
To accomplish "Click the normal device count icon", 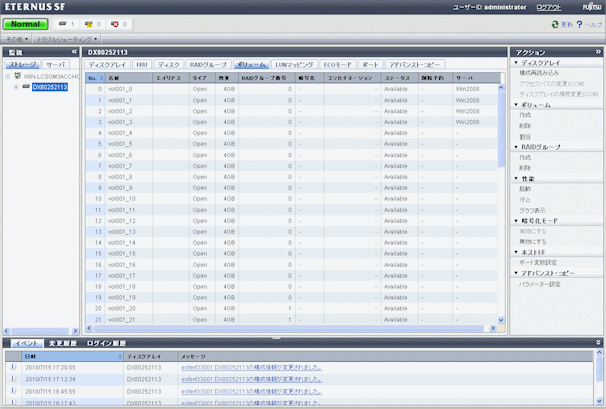I will tap(63, 24).
